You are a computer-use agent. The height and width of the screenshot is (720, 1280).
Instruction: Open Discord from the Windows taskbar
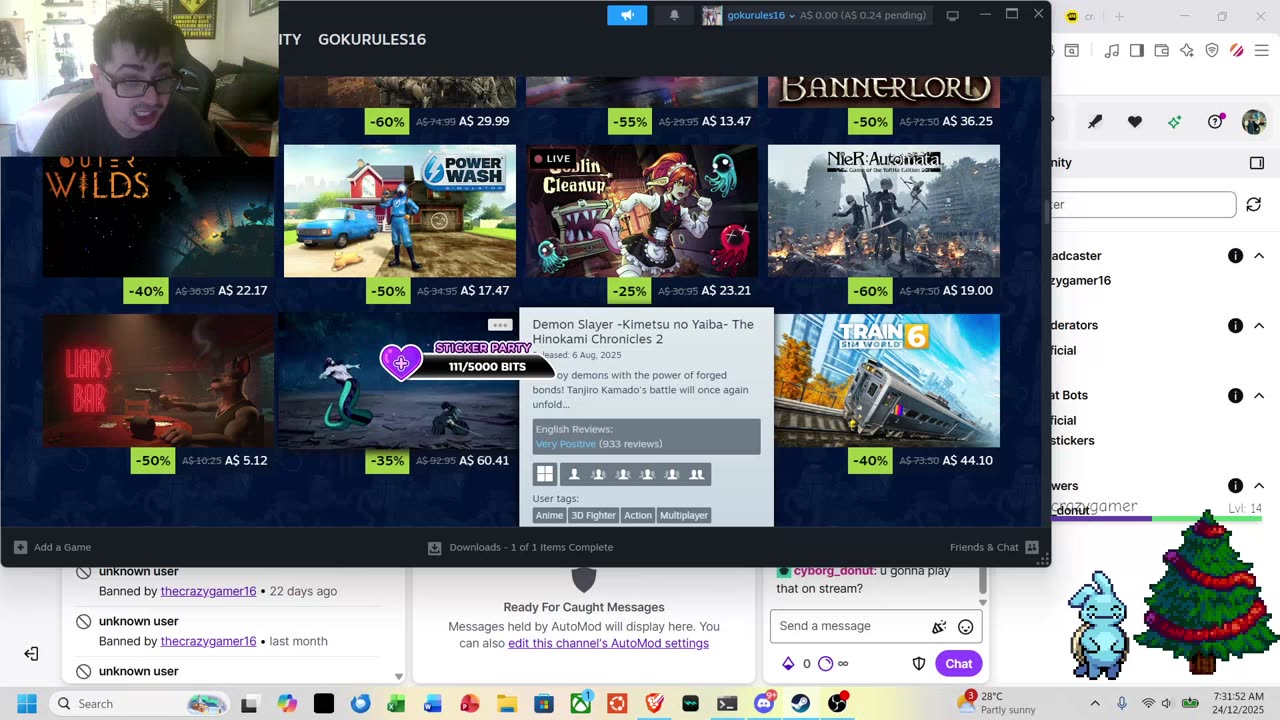point(764,704)
